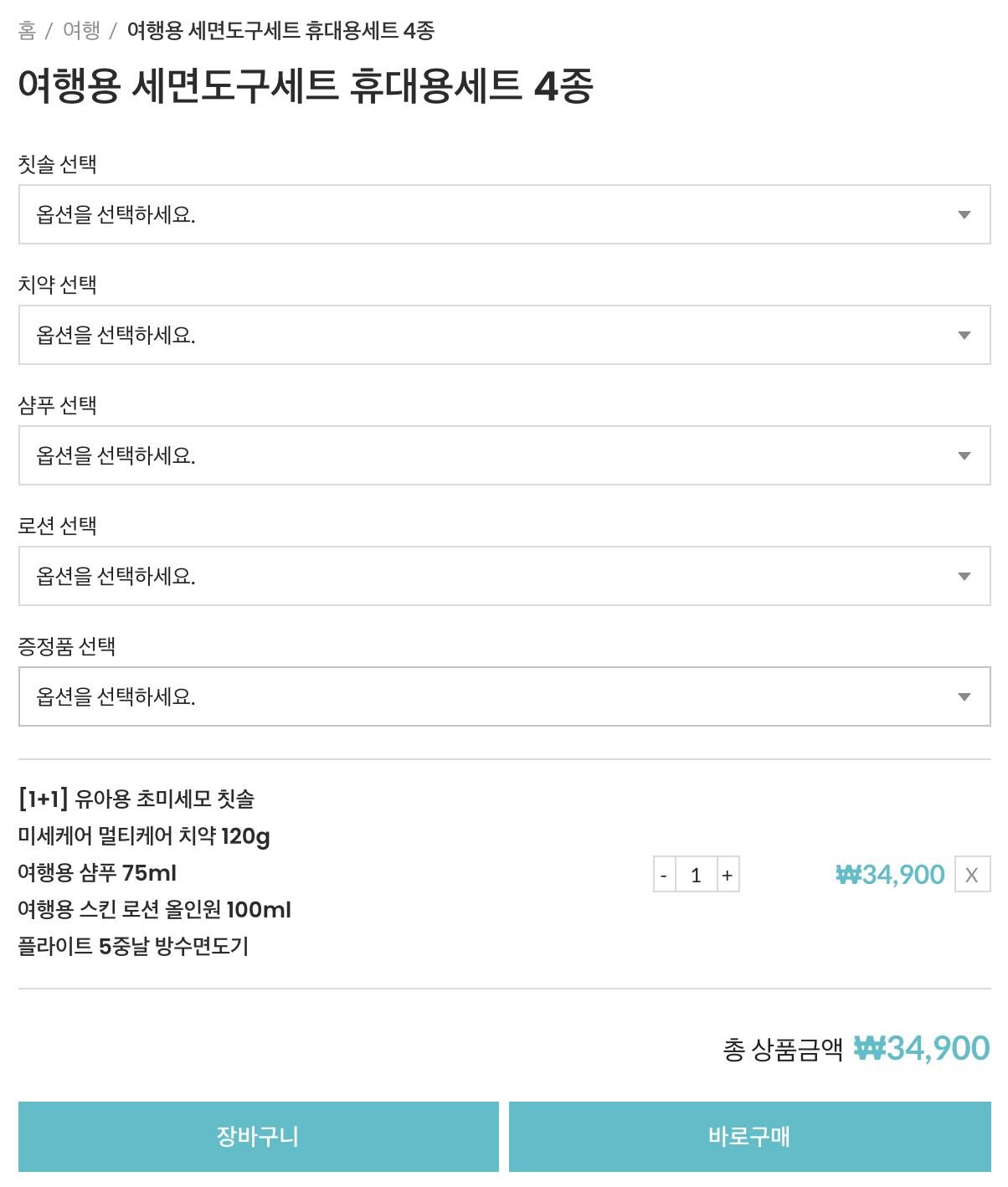Click the arrow icon on 증정품 dropdown
The height and width of the screenshot is (1187, 1008).
pos(964,697)
